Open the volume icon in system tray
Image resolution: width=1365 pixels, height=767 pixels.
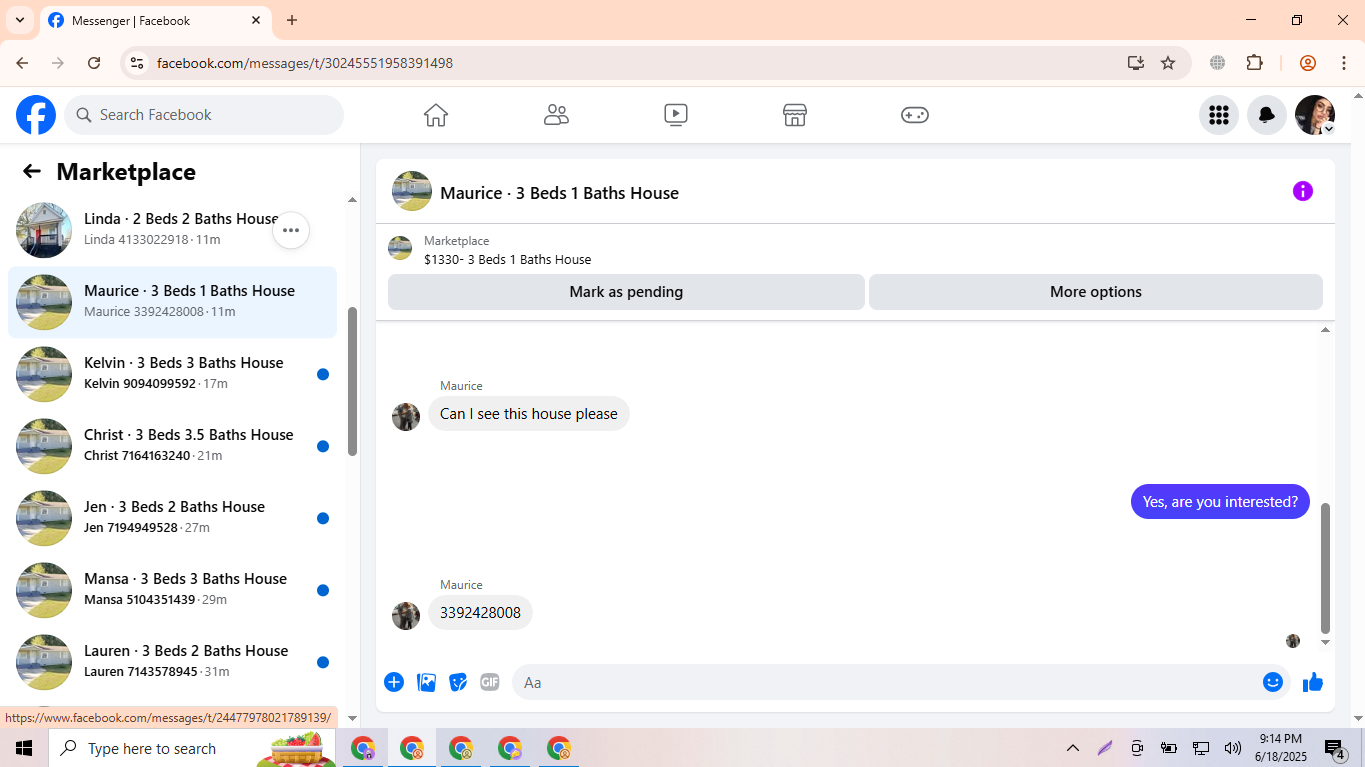click(x=1232, y=748)
